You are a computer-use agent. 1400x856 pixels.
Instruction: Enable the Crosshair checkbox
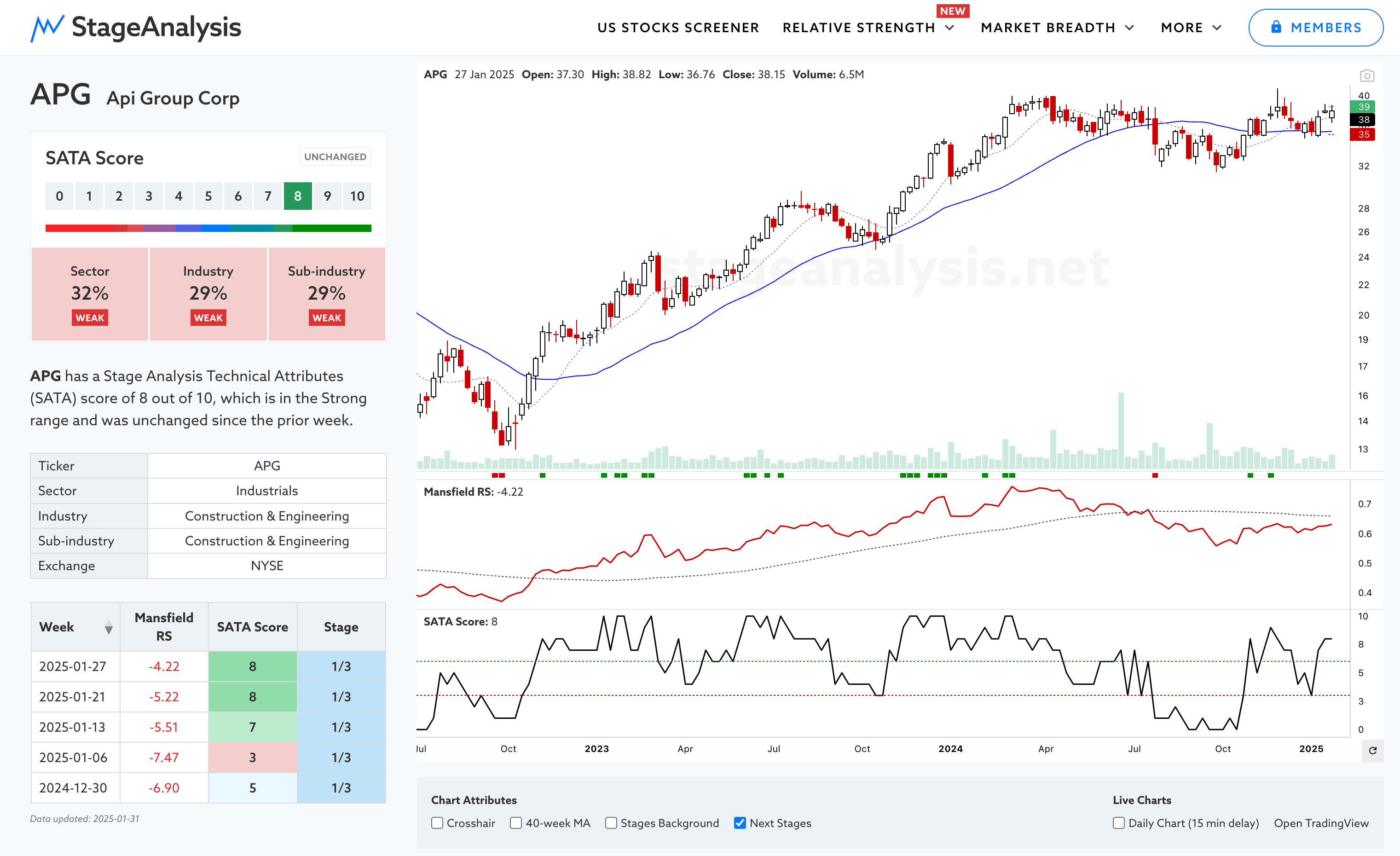coord(437,822)
